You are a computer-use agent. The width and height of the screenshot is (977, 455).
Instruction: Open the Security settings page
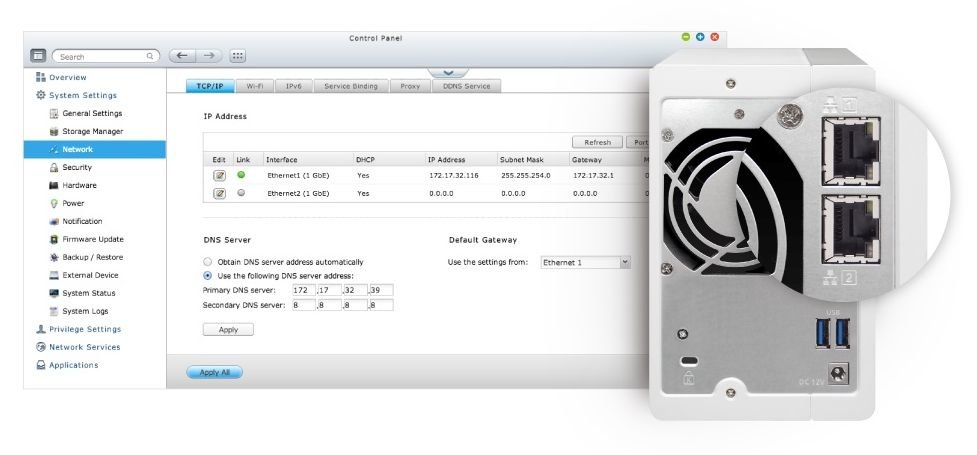pos(76,167)
